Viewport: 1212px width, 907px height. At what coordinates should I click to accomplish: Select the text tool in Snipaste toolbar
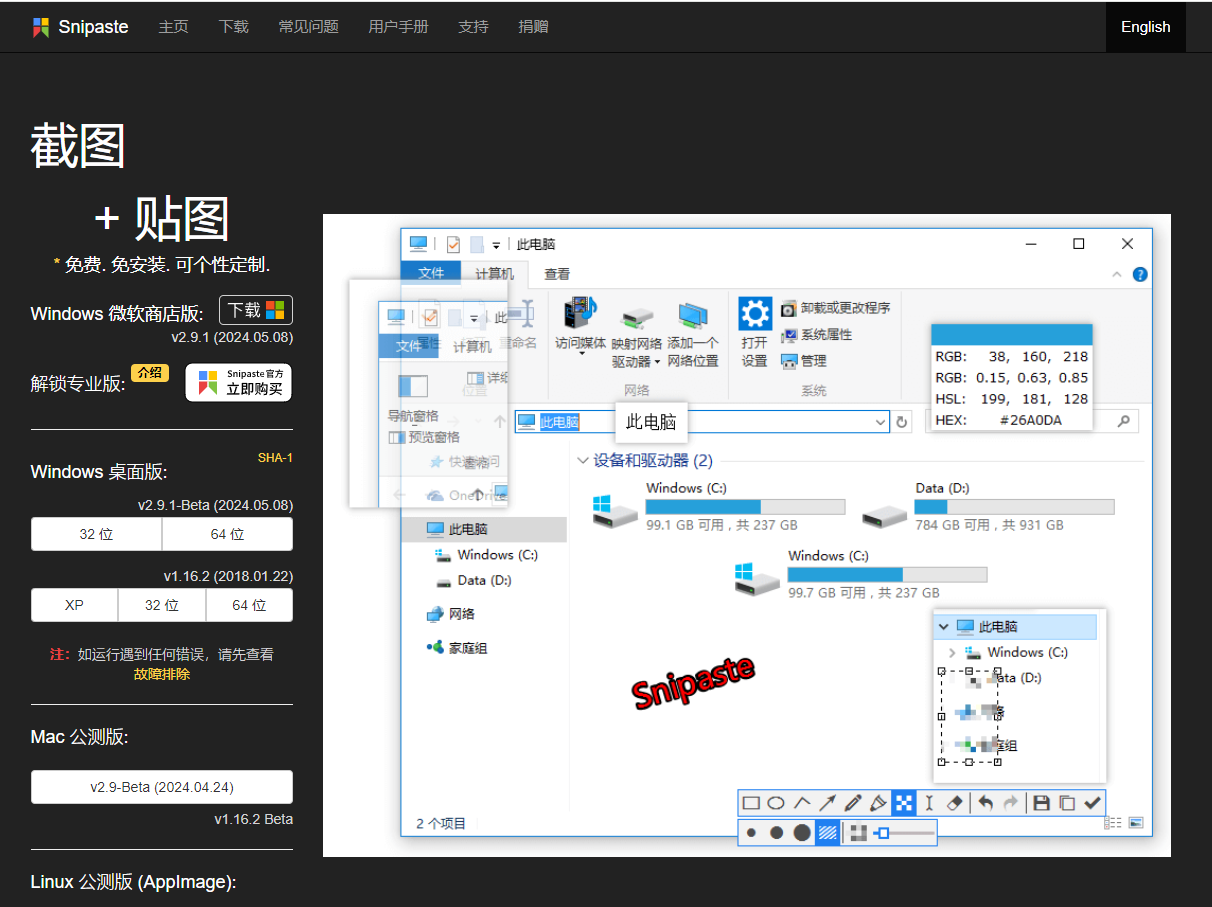pos(929,803)
